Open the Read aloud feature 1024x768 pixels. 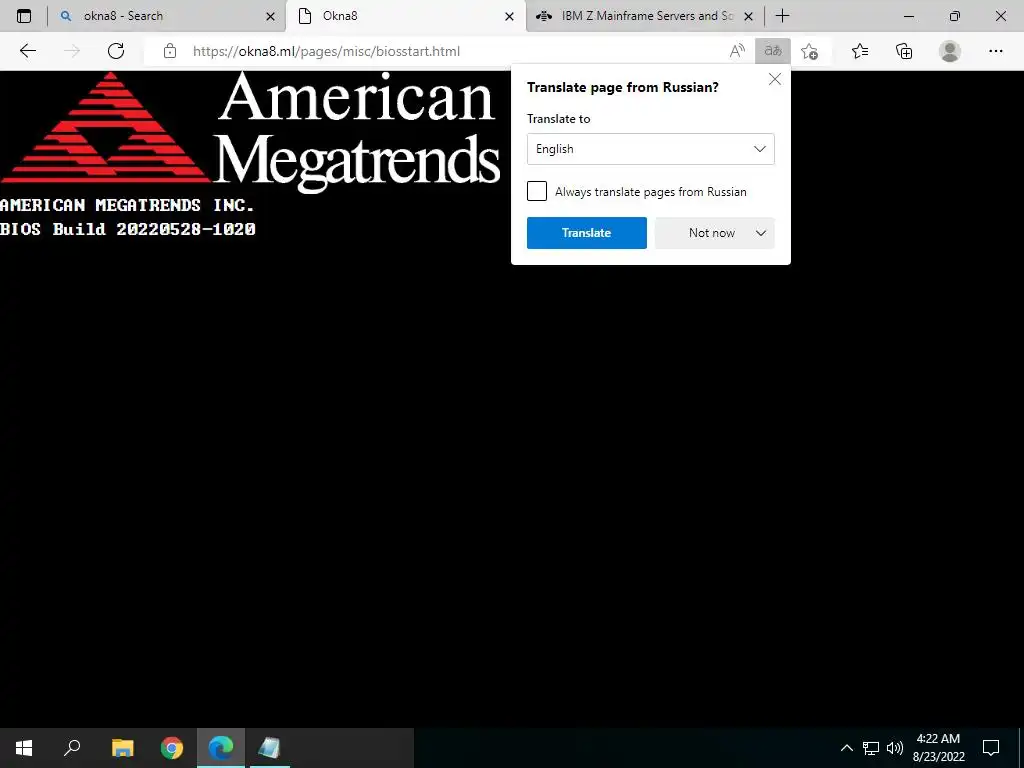pos(737,51)
